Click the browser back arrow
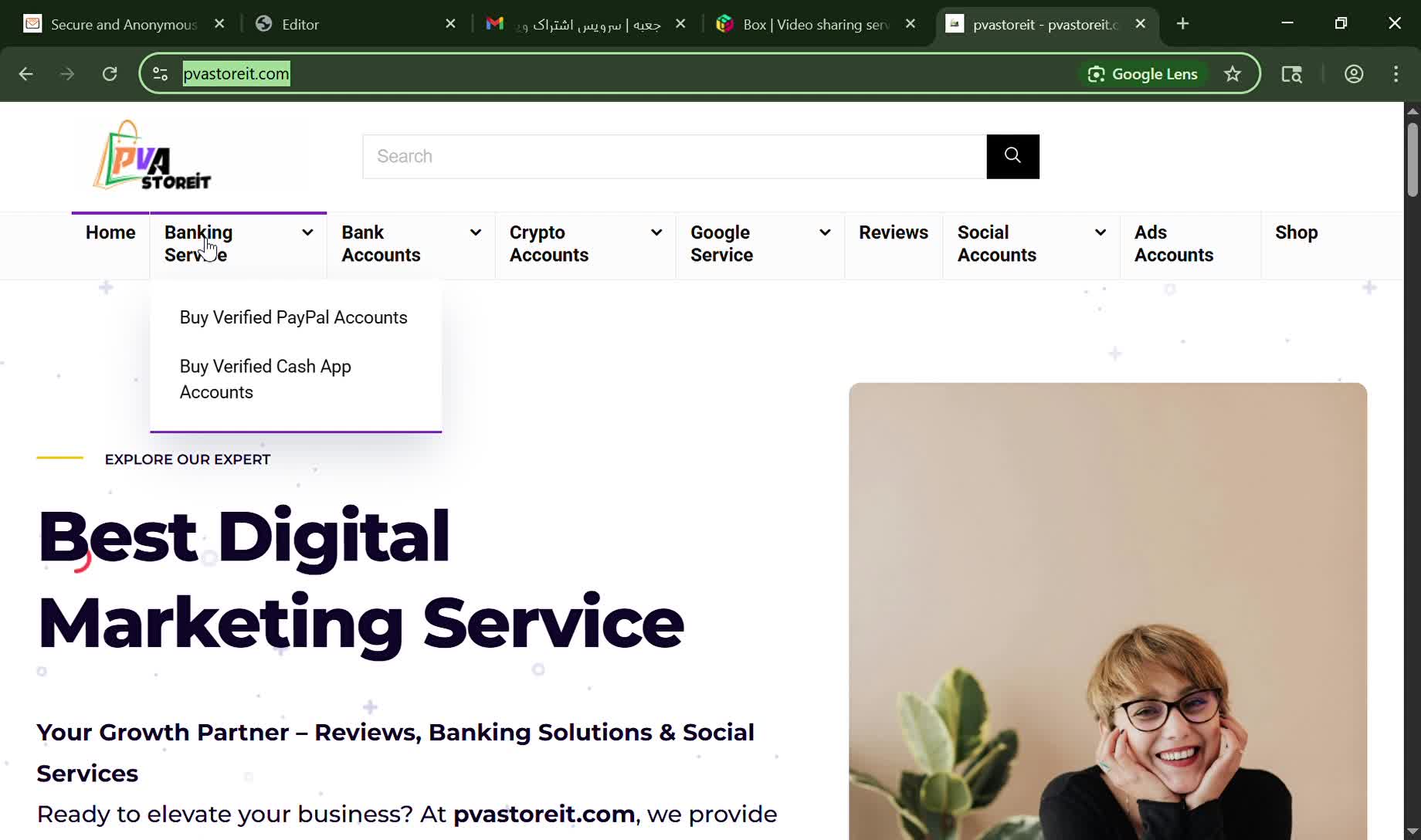Screen dimensions: 1421x840 tap(25, 74)
